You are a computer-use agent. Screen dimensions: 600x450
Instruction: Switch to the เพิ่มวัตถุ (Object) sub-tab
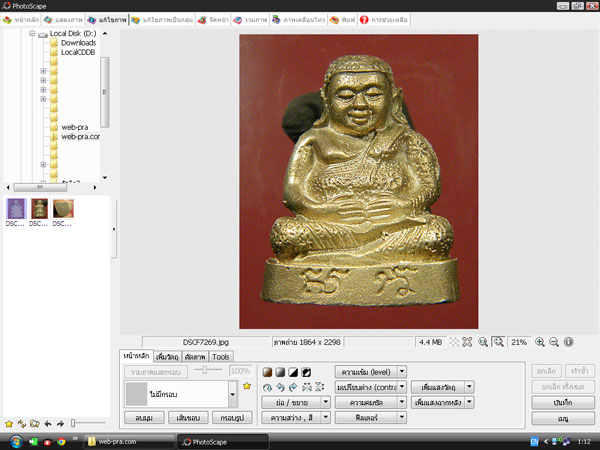point(167,357)
